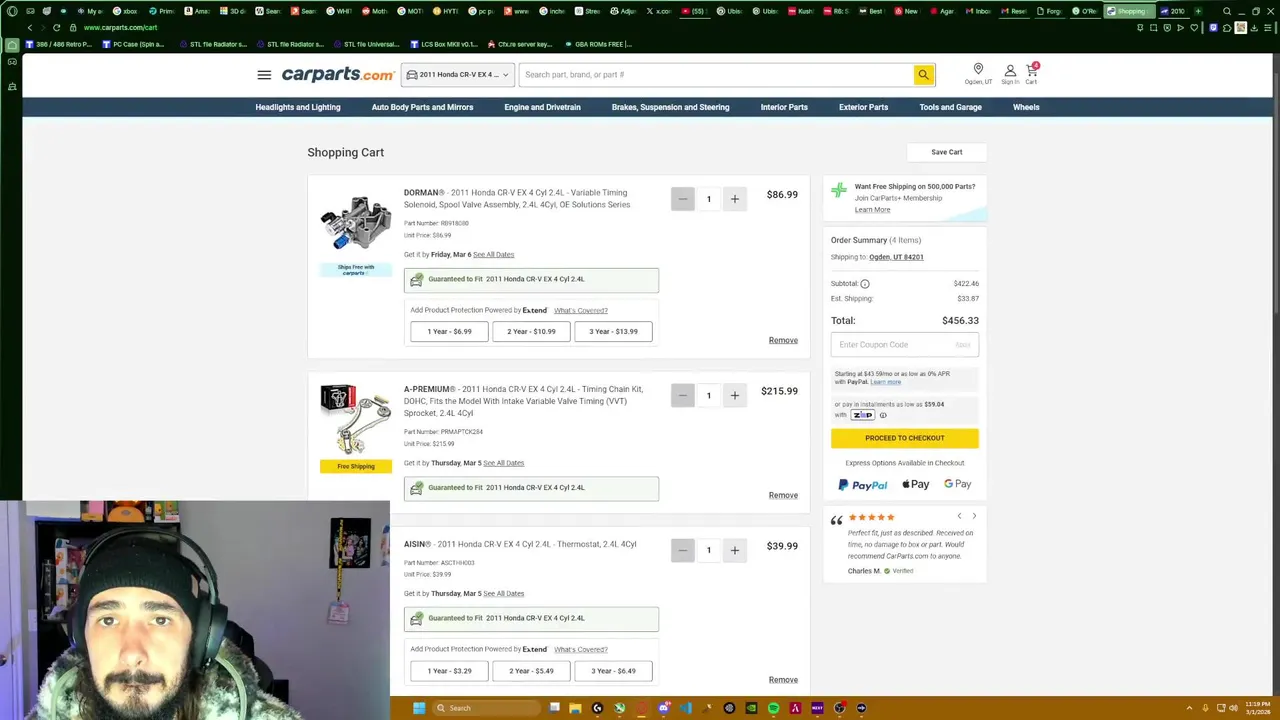Remove the Aisin thermostat from cart
This screenshot has width=1280, height=720.
[783, 680]
